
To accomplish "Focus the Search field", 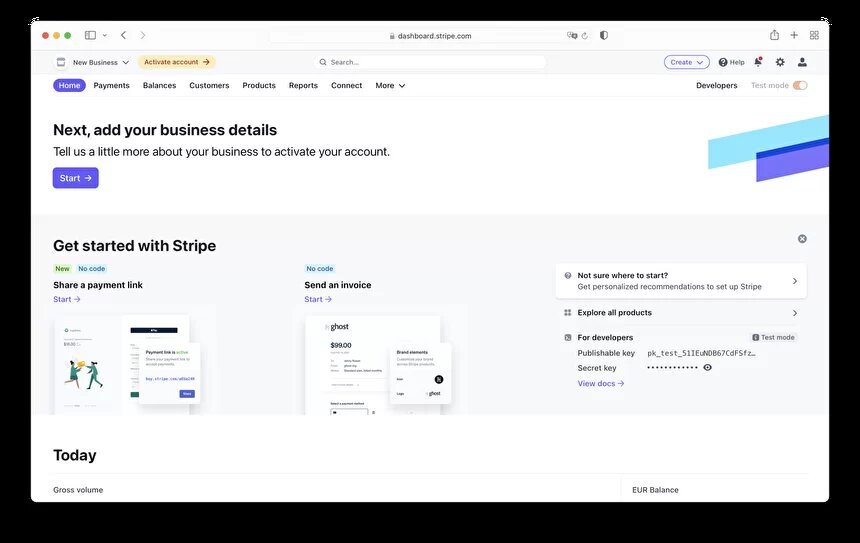I will [430, 62].
